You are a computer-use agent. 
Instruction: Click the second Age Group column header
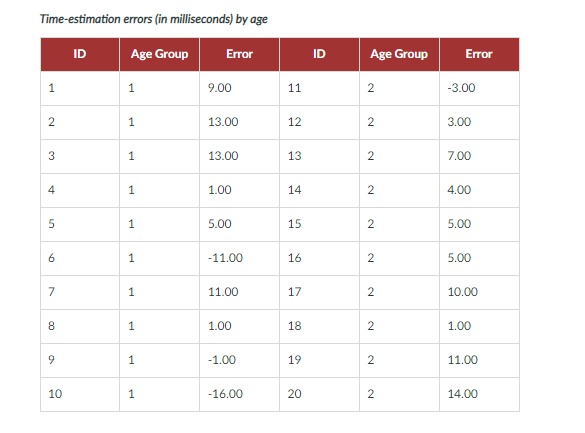pyautogui.click(x=399, y=54)
